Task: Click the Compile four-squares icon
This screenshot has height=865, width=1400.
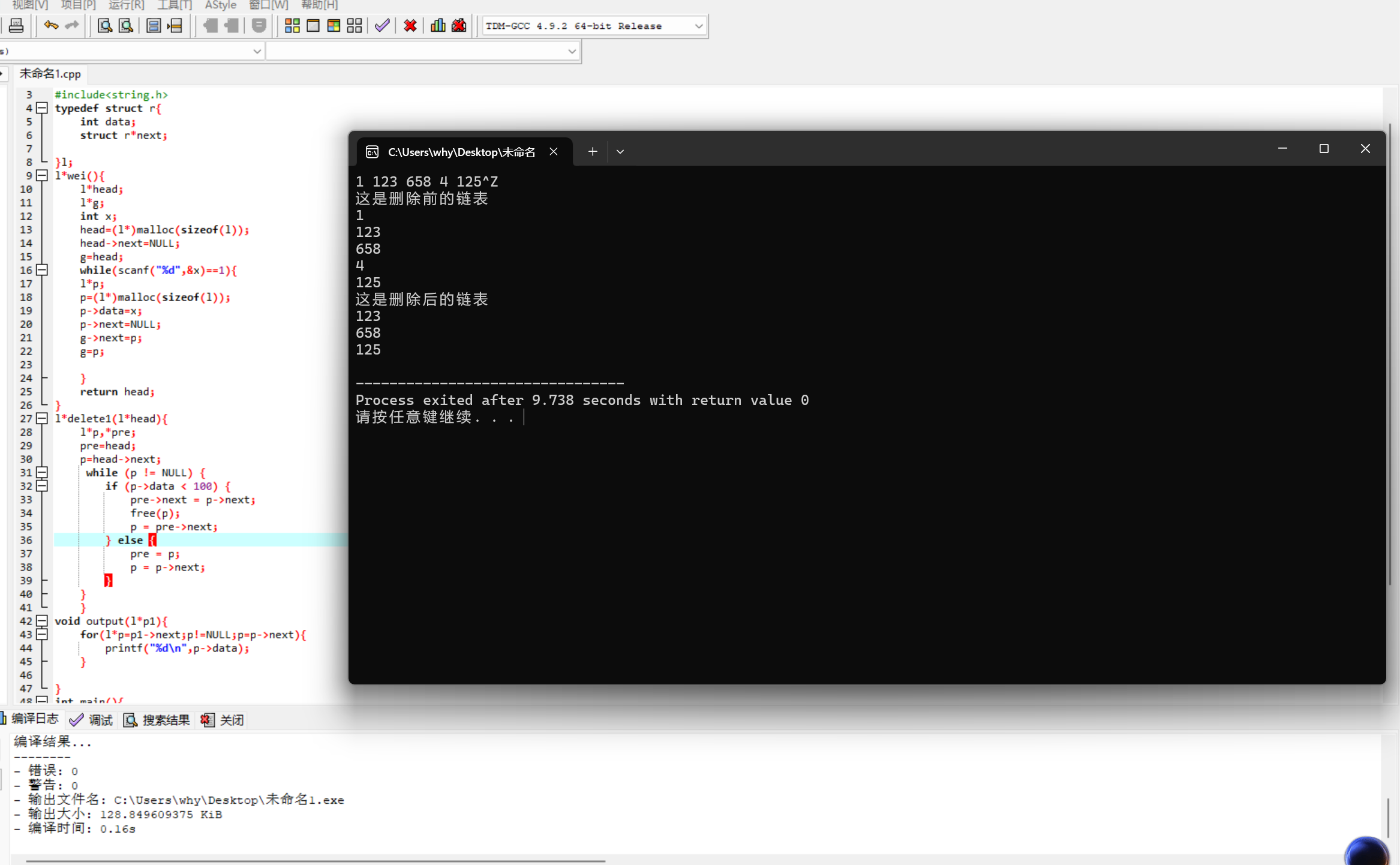Action: (292, 26)
